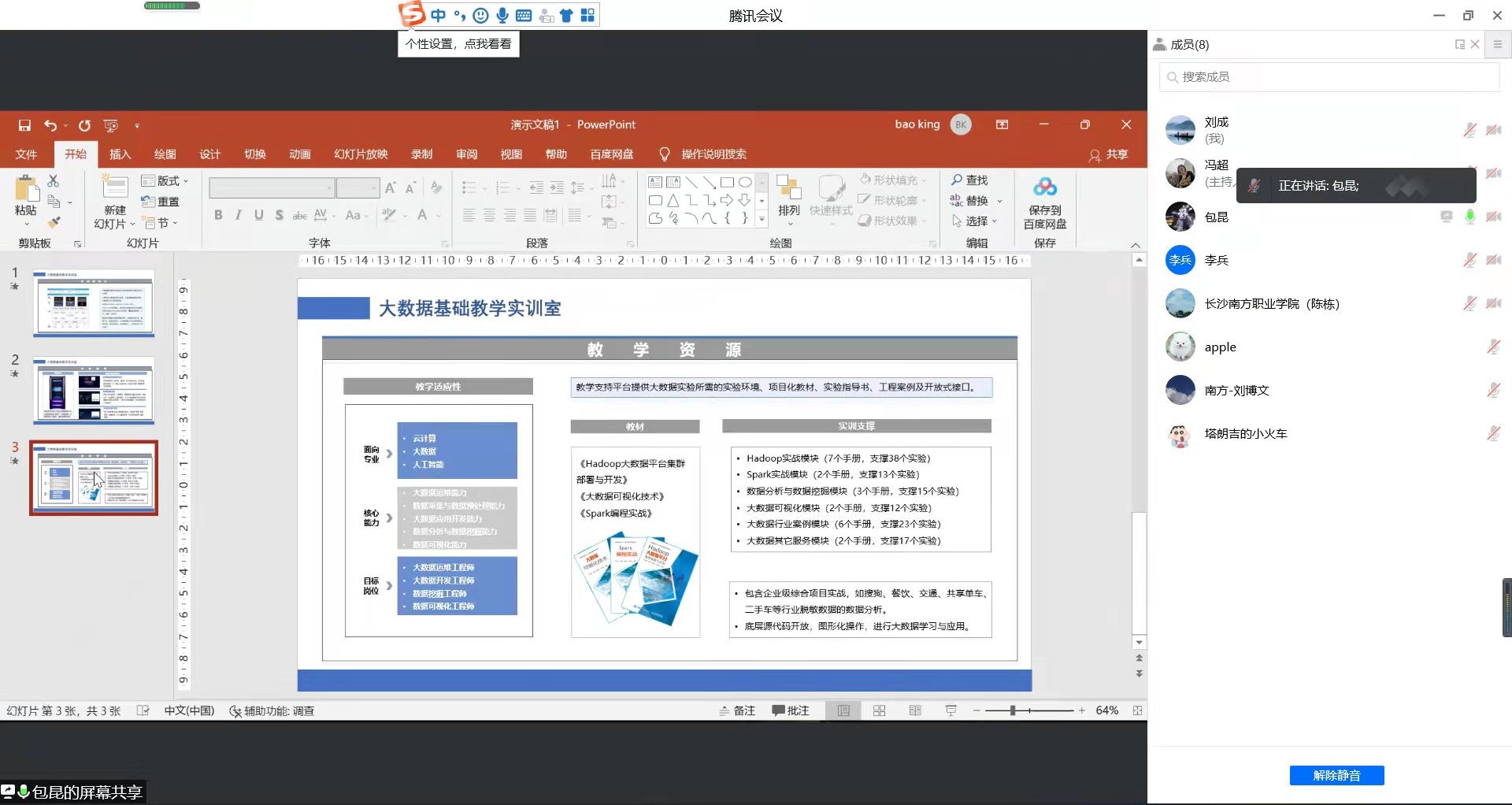Viewport: 1512px width, 805px height.
Task: Toggle microphone mute for apple
Action: point(1493,347)
